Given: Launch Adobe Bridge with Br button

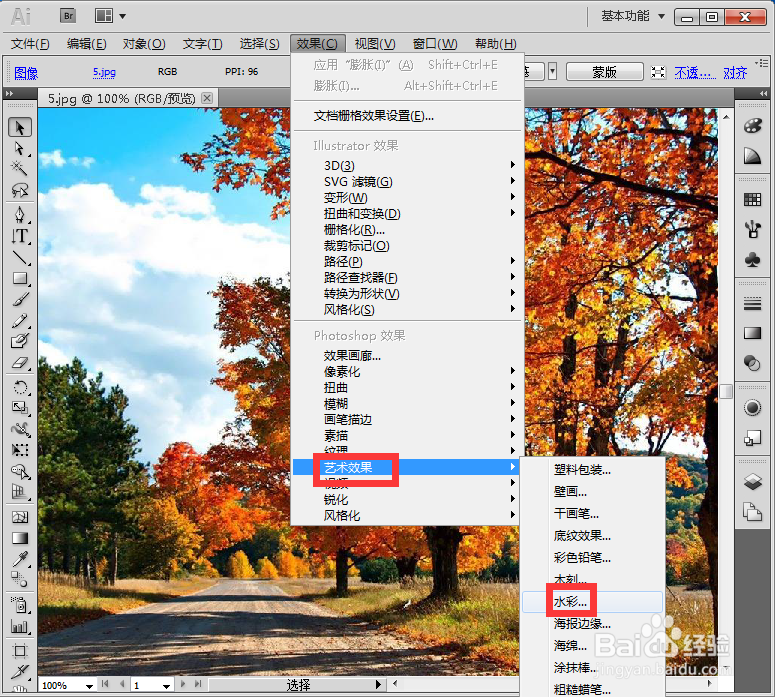Looking at the screenshot, I should click(68, 16).
